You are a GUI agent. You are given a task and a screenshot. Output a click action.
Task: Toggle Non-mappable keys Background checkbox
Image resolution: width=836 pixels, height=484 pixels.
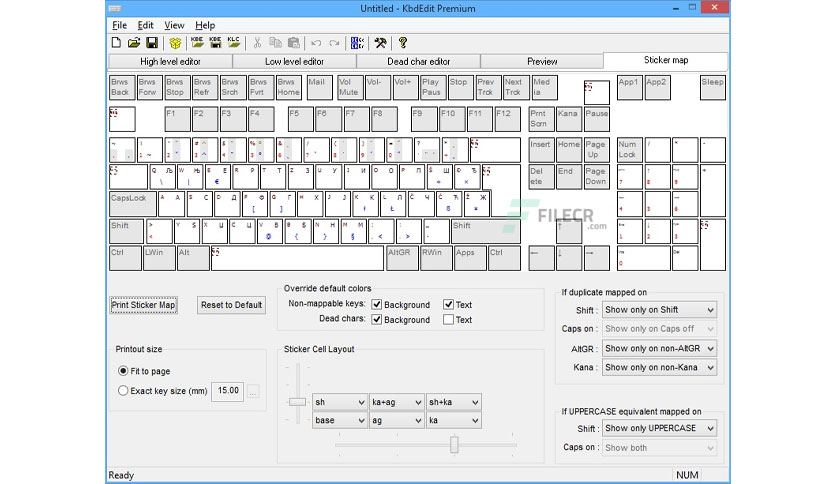(x=376, y=304)
